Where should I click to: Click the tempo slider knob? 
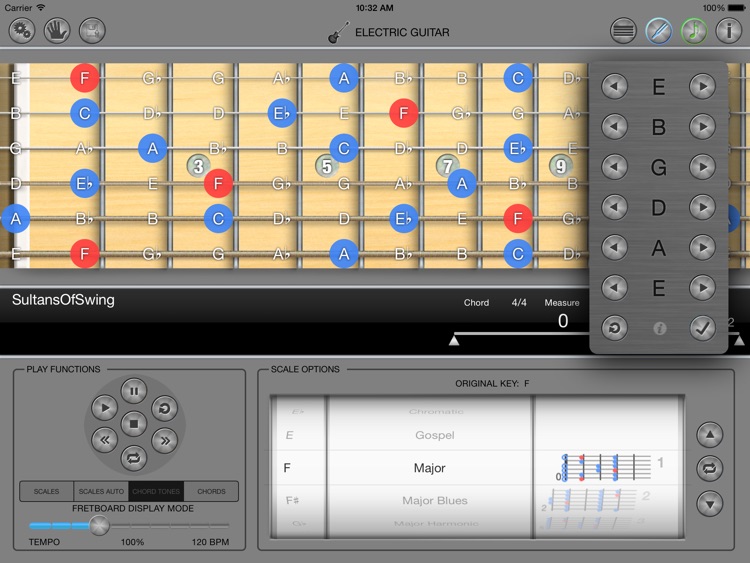(99, 525)
